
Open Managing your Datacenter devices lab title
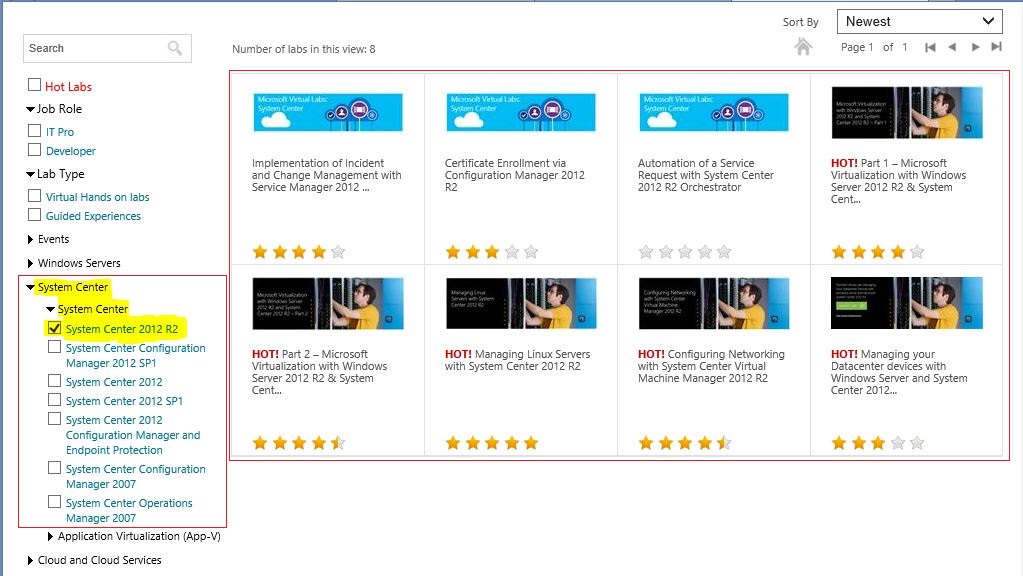pos(899,372)
